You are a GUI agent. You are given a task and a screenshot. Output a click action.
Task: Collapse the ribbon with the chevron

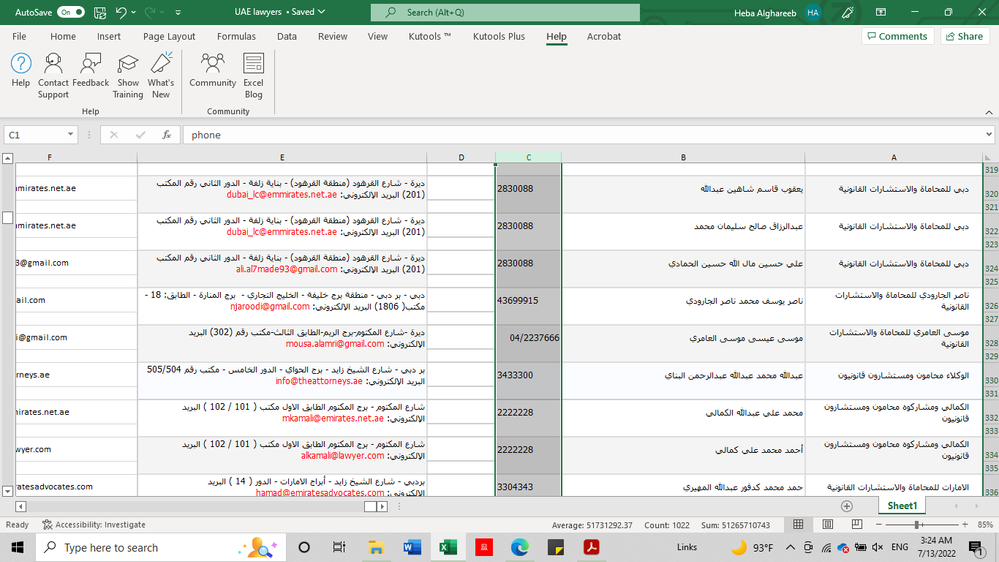pos(989,112)
